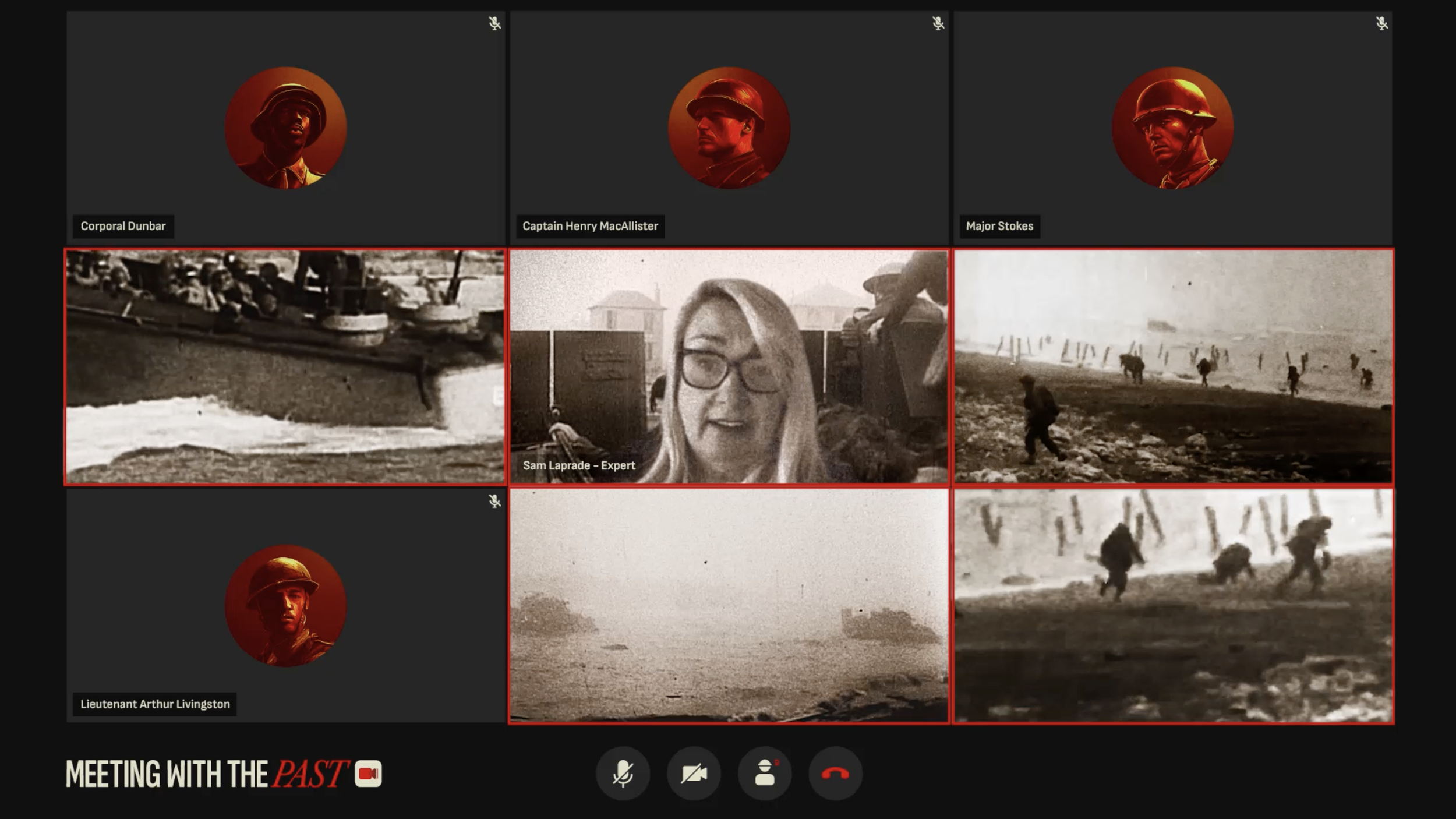Open Sam Laprade Expert video tile
Screen dimensions: 1456x819
[729, 367]
